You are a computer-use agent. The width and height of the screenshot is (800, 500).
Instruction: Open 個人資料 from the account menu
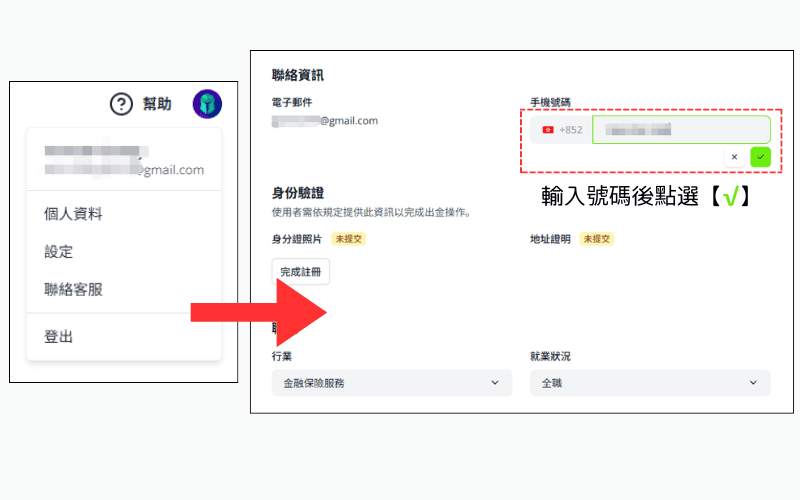[x=73, y=214]
